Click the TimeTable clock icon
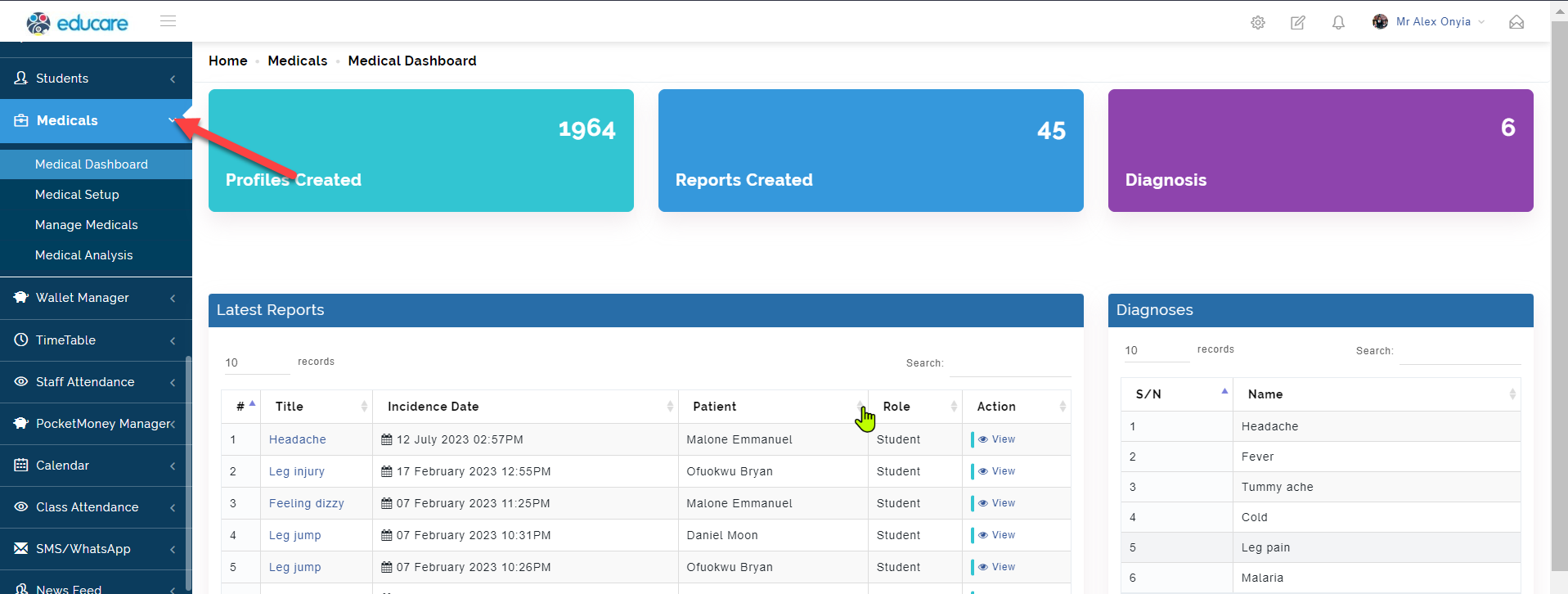This screenshot has width=1568, height=594. coord(21,340)
